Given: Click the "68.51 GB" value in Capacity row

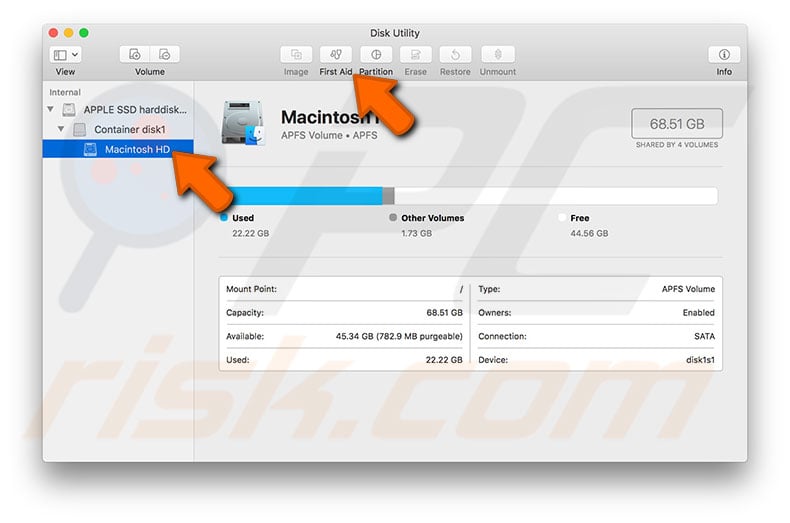Looking at the screenshot, I should [x=444, y=312].
